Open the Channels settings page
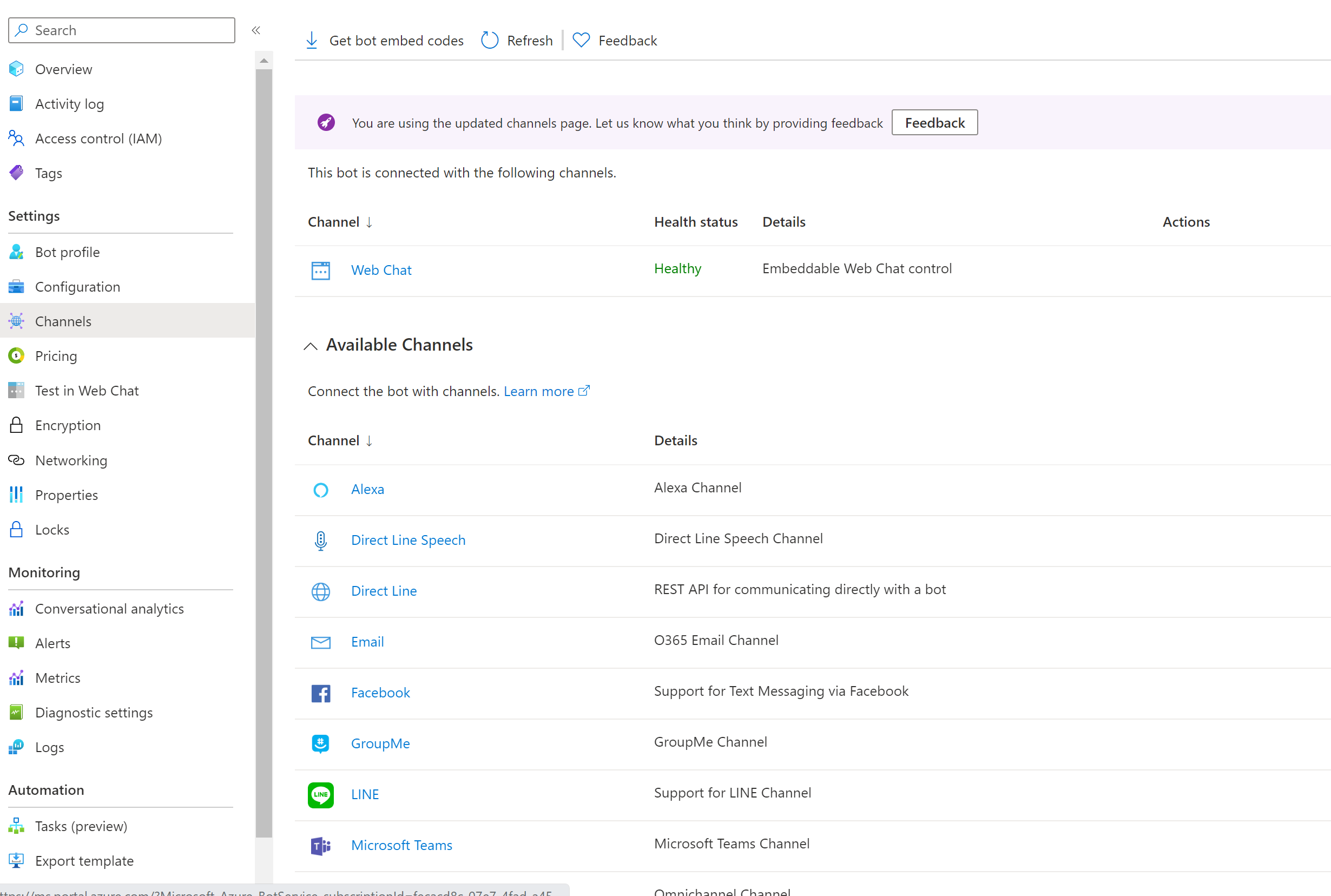Screen dimensions: 1331x896 click(63, 320)
